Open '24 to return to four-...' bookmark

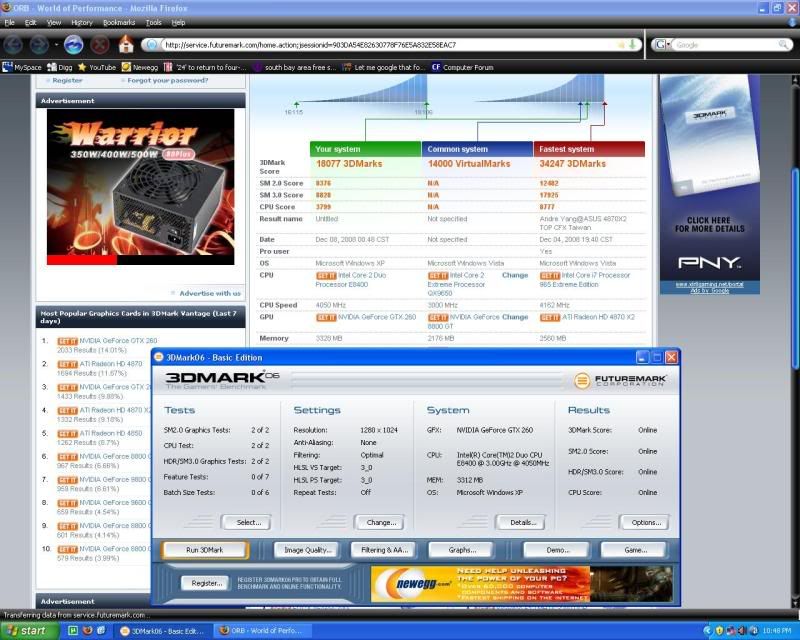205,67
